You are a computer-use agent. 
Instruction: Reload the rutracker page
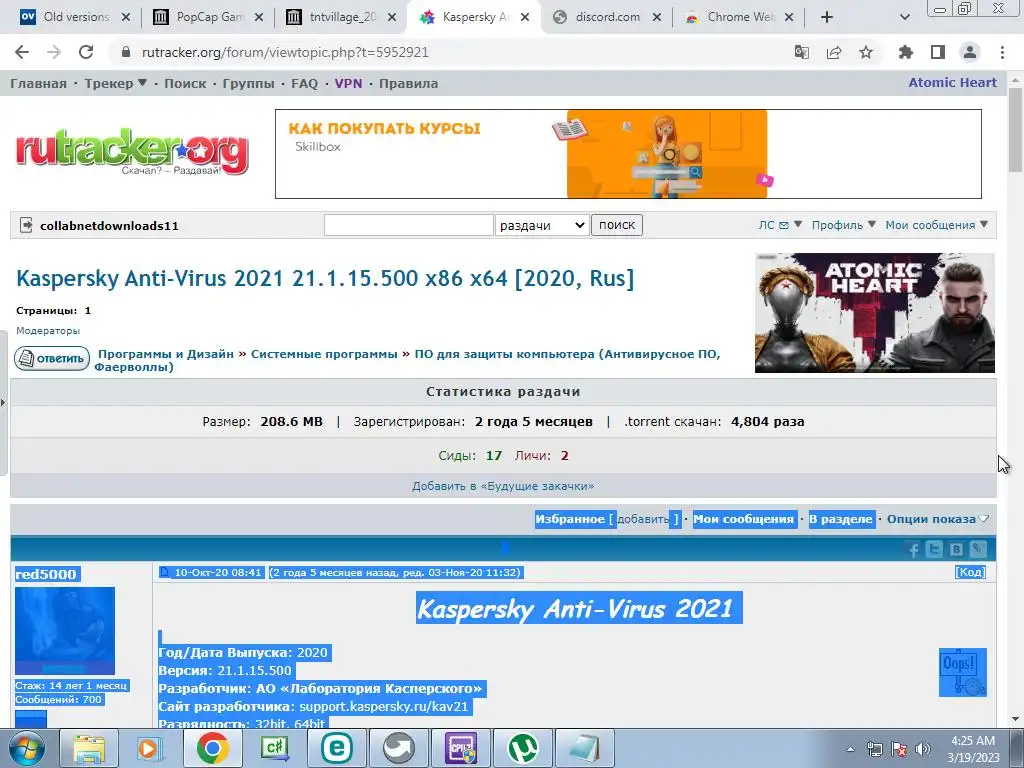[x=86, y=52]
